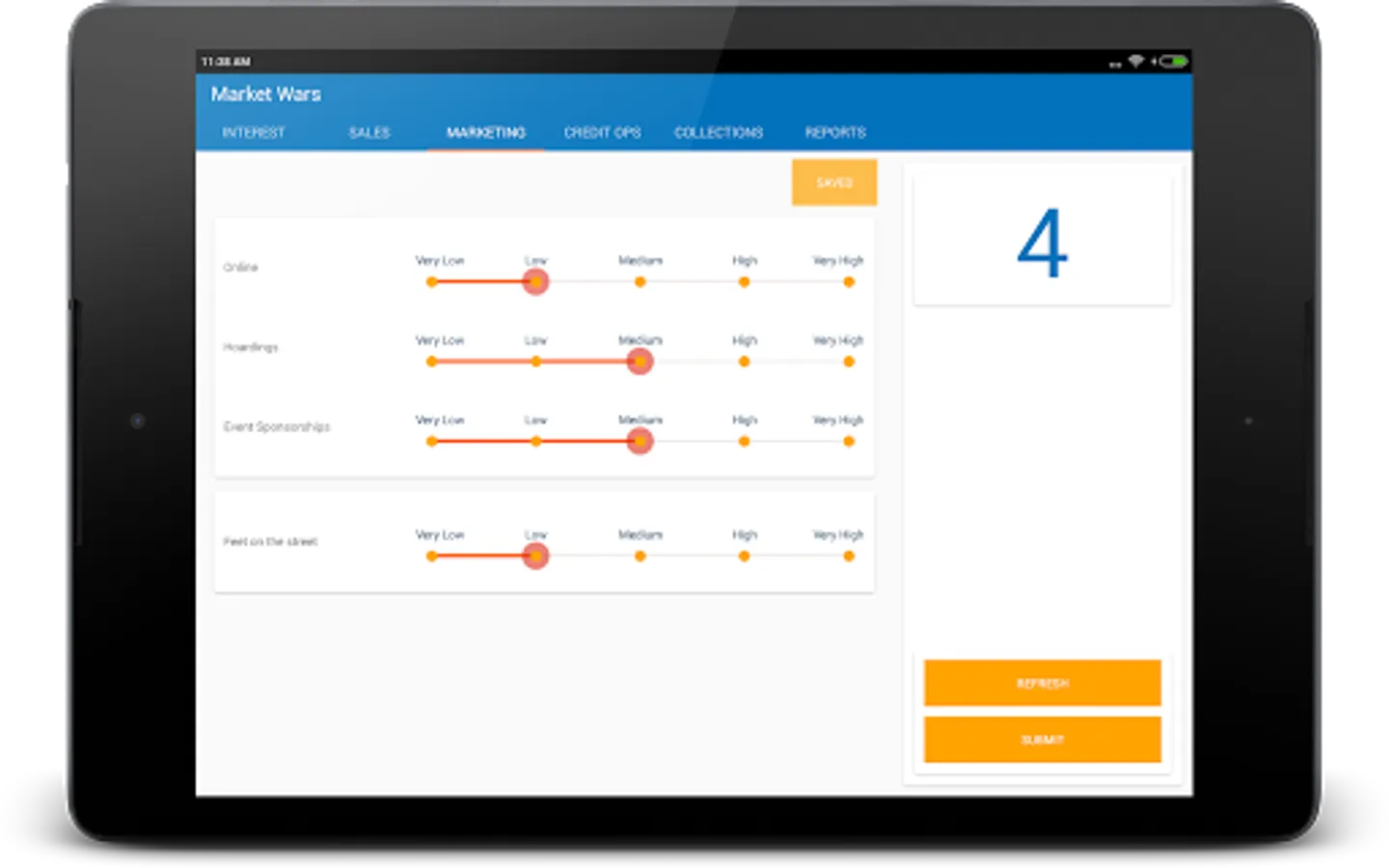Click the Online slider thumb at Low
Screen dimensions: 1389x868
[x=535, y=282]
